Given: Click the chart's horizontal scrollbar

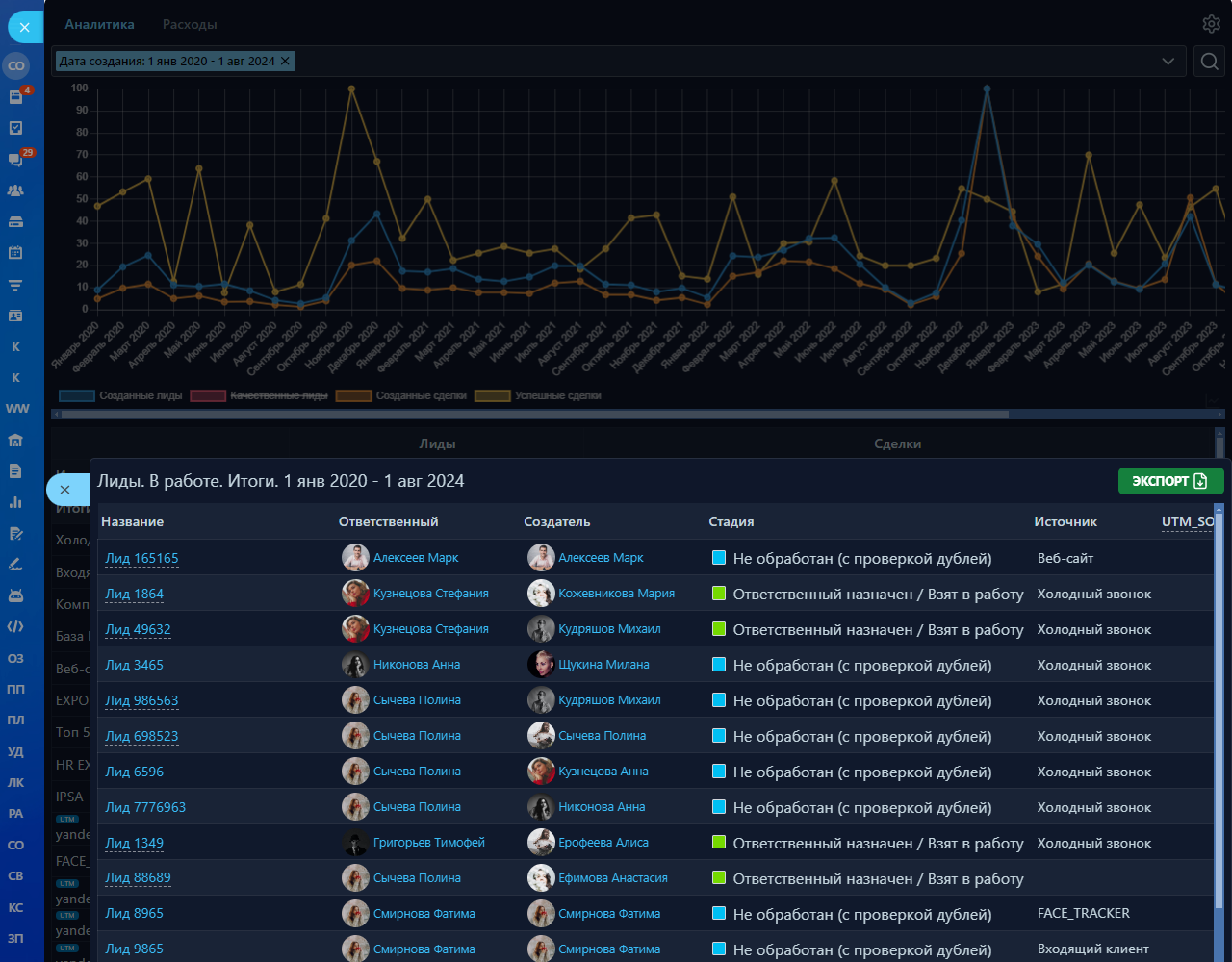Looking at the screenshot, I should pos(534,415).
